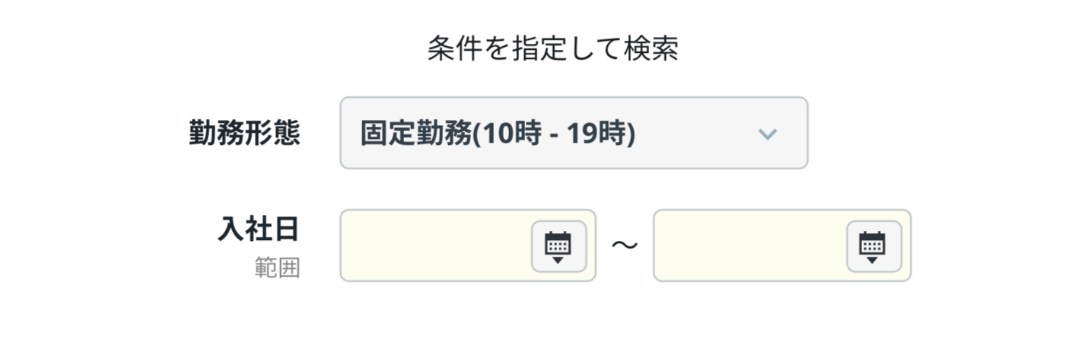Choose a work style from the 勤務形態 selector

[x=574, y=133]
